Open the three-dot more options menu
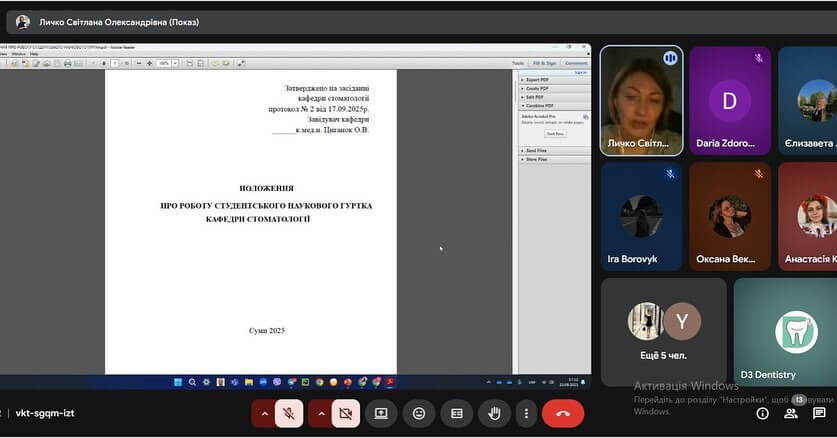837x438 pixels. pyautogui.click(x=526, y=413)
